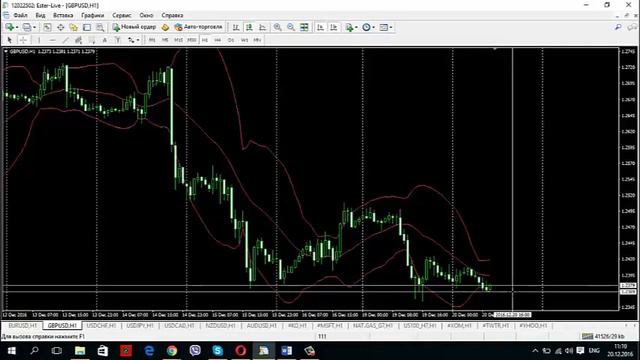This screenshot has width=640, height=360.
Task: Switch to M30 timeframe
Action: pos(191,40)
